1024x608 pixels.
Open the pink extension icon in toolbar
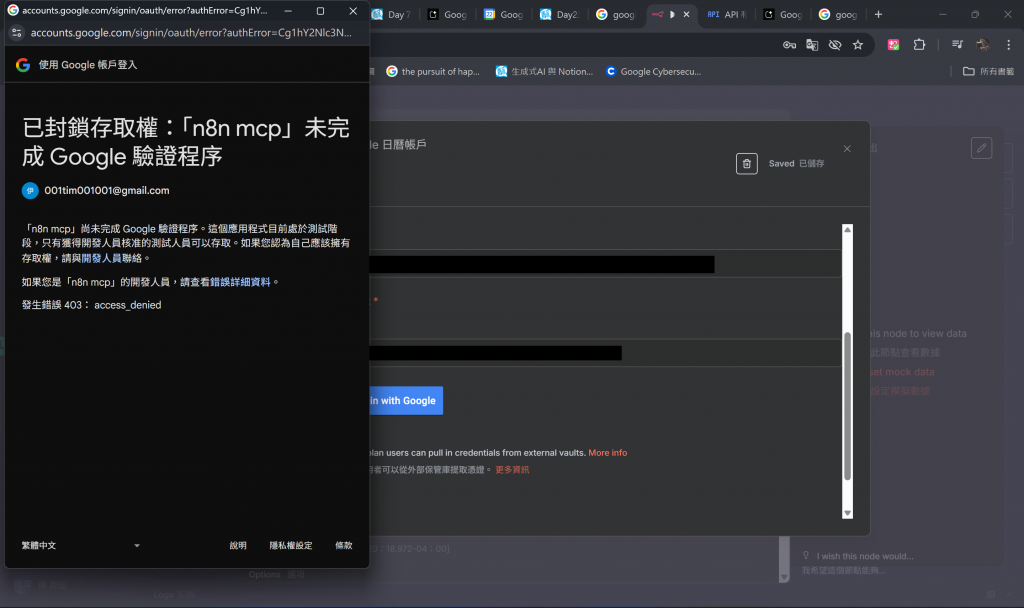[x=893, y=44]
